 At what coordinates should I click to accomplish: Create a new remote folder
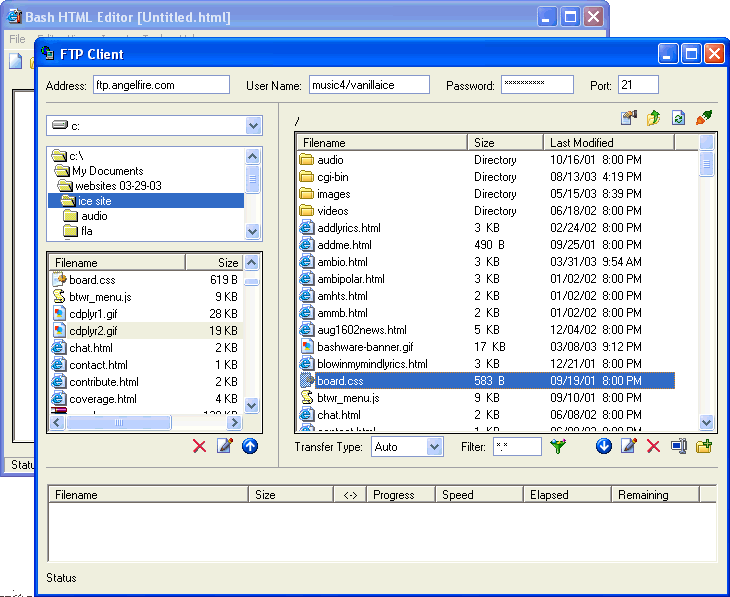tap(704, 446)
